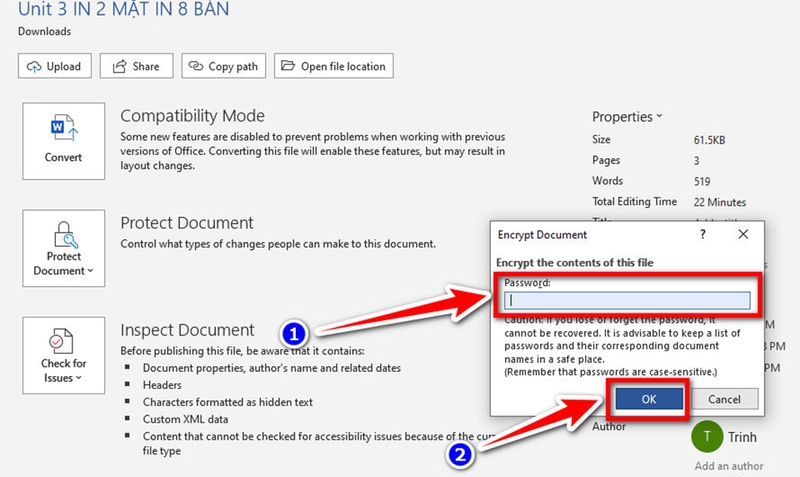
Task: Click Add an author
Action: [729, 466]
